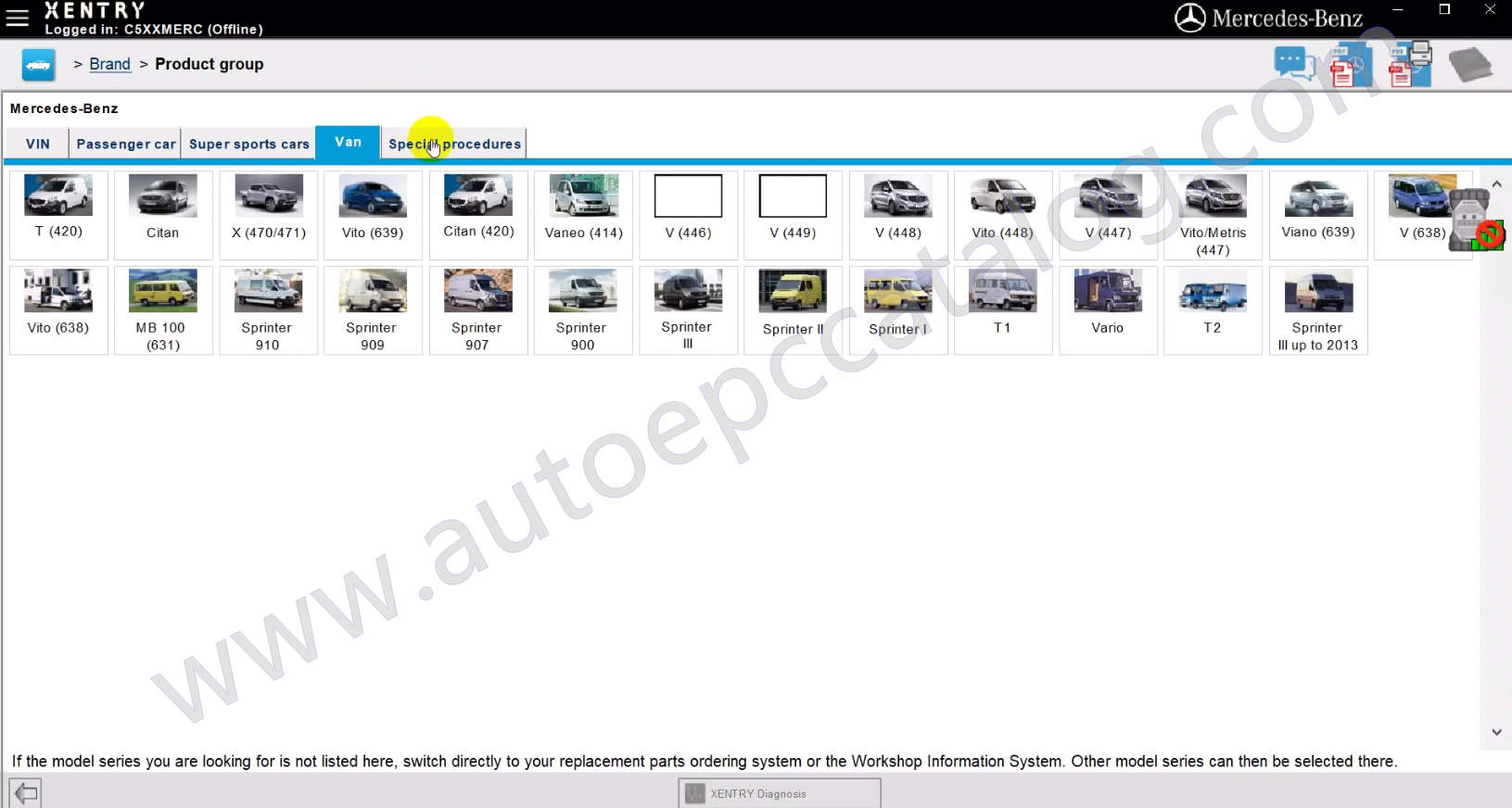This screenshot has height=808, width=1512.
Task: Pick the Vario van thumbnail
Action: 1108,309
